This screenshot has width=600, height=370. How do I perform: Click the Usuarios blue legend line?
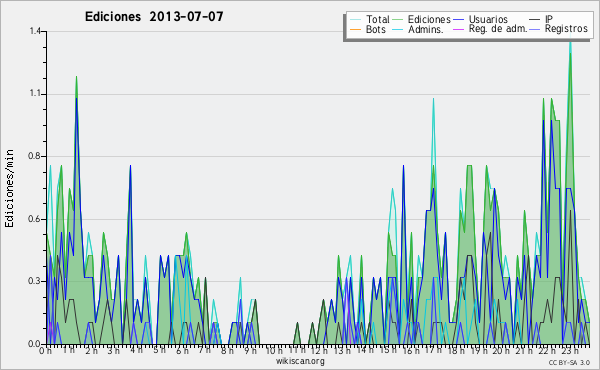(458, 20)
